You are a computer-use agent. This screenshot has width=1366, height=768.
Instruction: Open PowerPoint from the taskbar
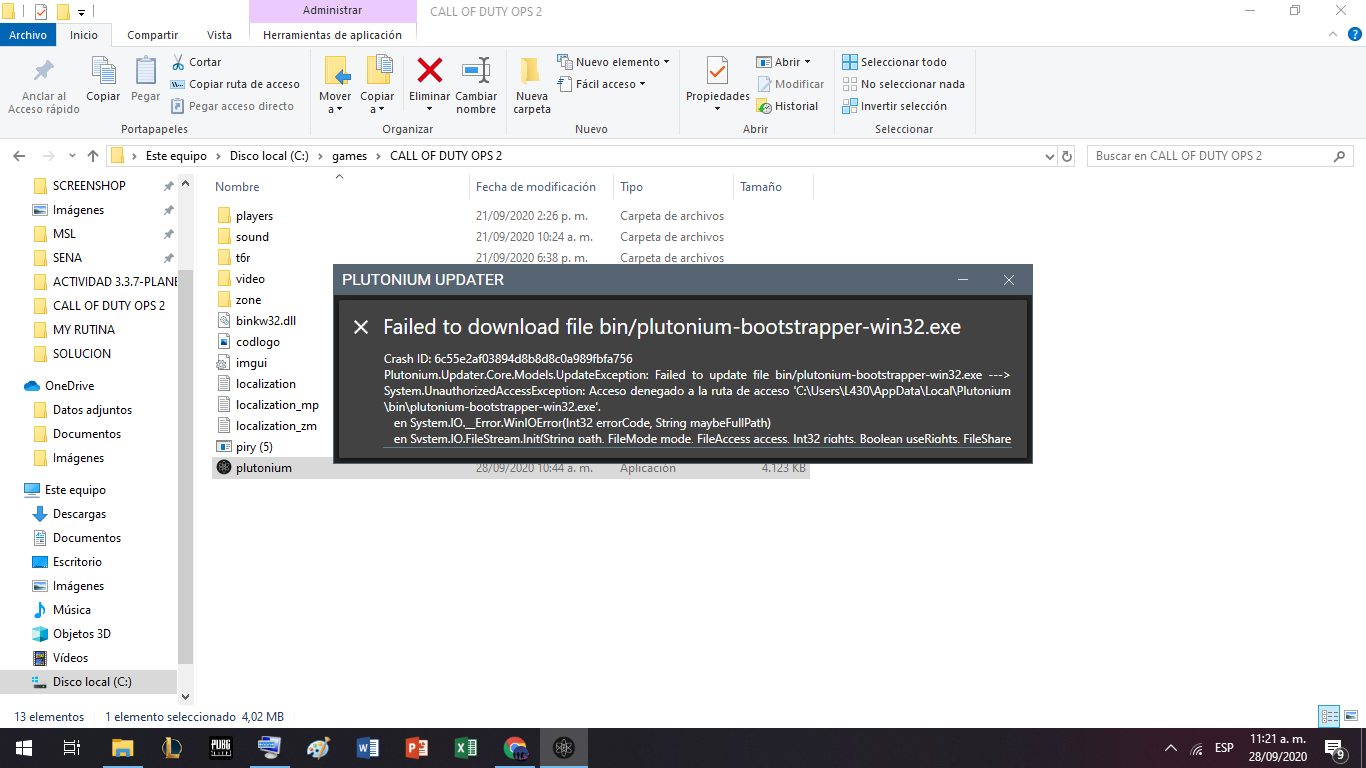point(417,748)
